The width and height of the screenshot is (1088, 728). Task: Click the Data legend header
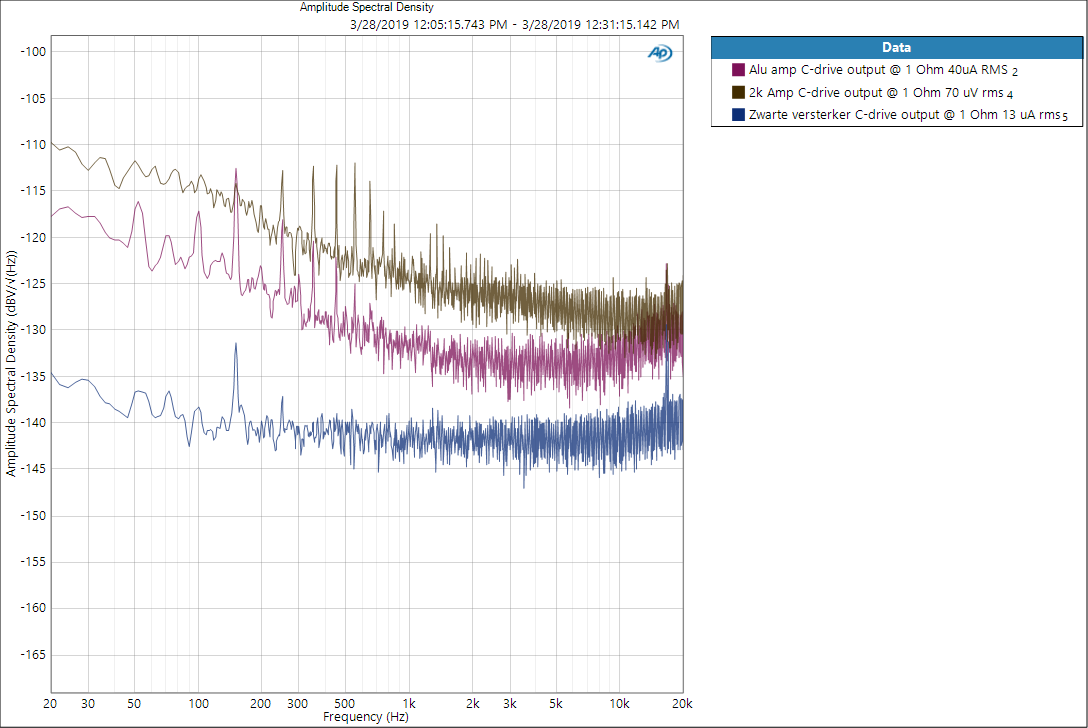[896, 48]
